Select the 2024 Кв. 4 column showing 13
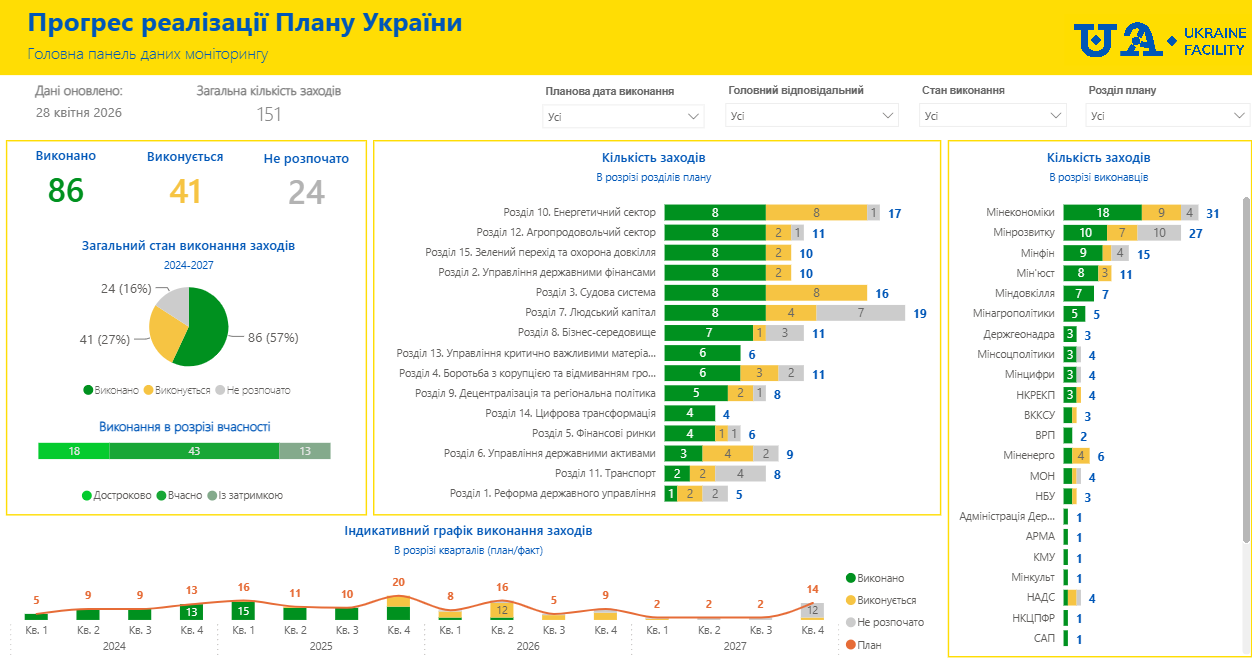 192,612
